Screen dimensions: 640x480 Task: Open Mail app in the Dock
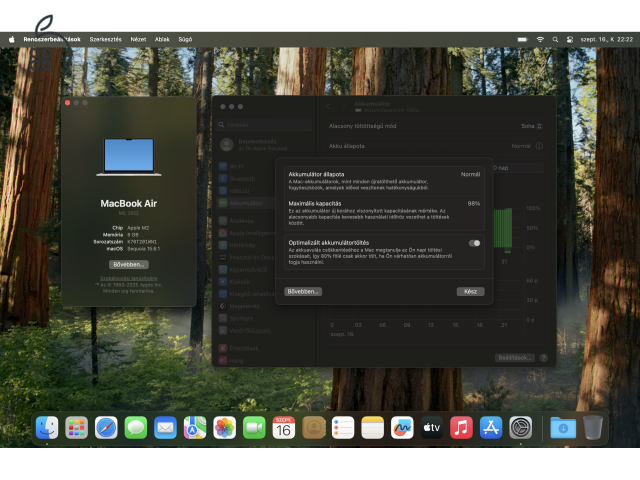tap(165, 427)
